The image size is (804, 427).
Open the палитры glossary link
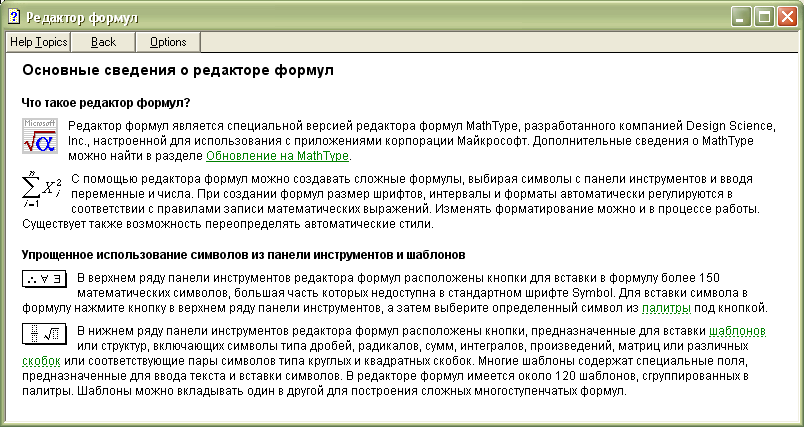point(666,308)
